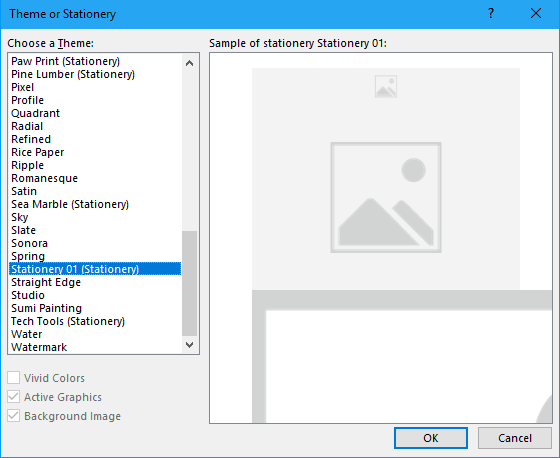Click the Cancel button
The height and width of the screenshot is (458, 560).
click(515, 438)
